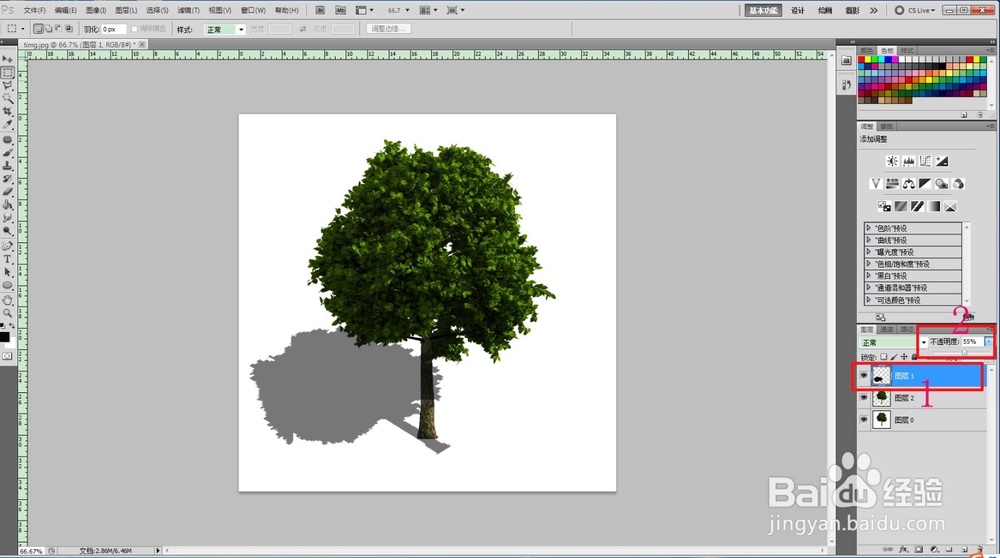This screenshot has width=1000, height=558.
Task: Toggle visibility of 图层 2
Action: (x=864, y=398)
